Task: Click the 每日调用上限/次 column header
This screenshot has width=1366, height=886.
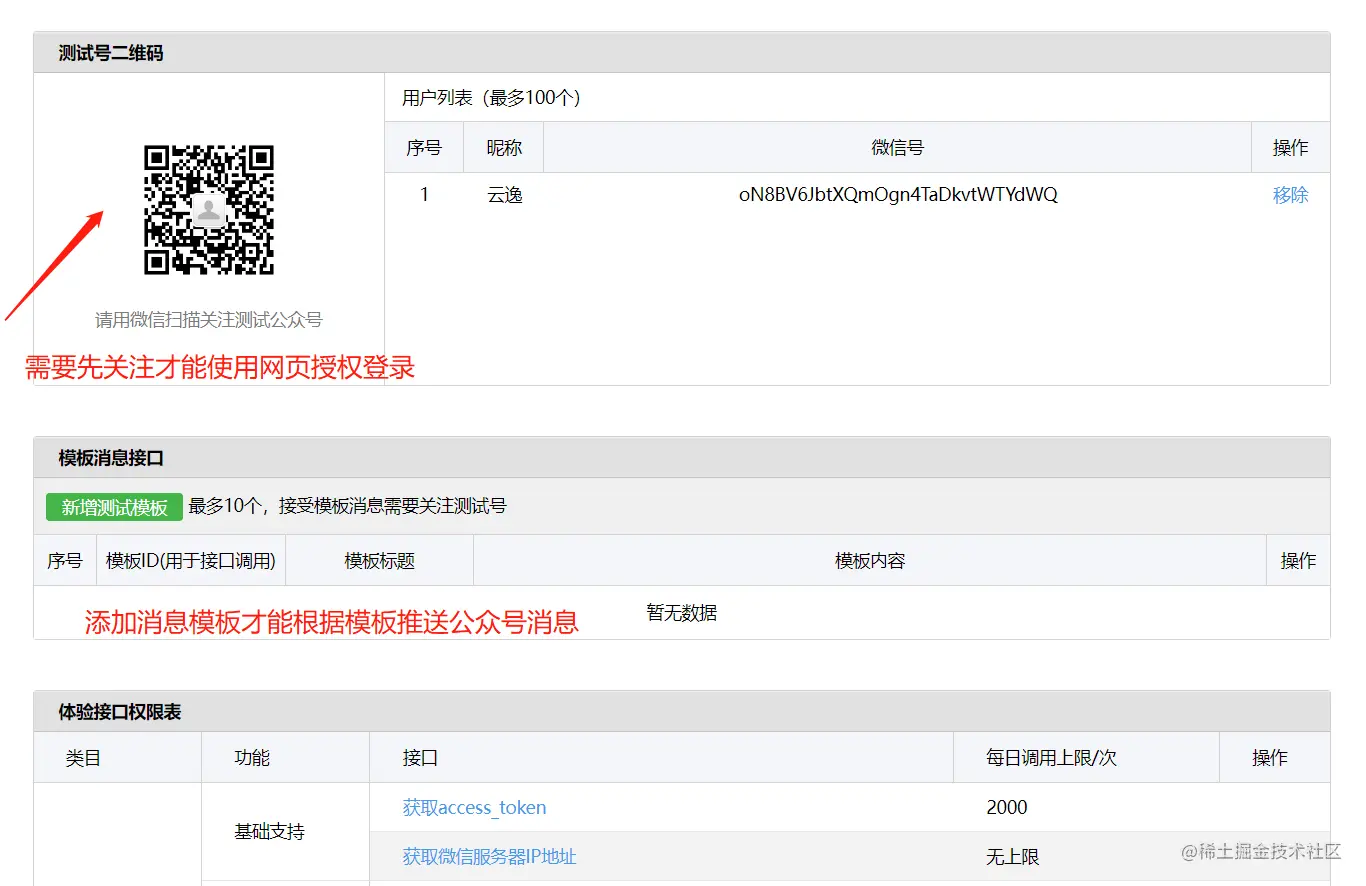Action: [x=1051, y=758]
